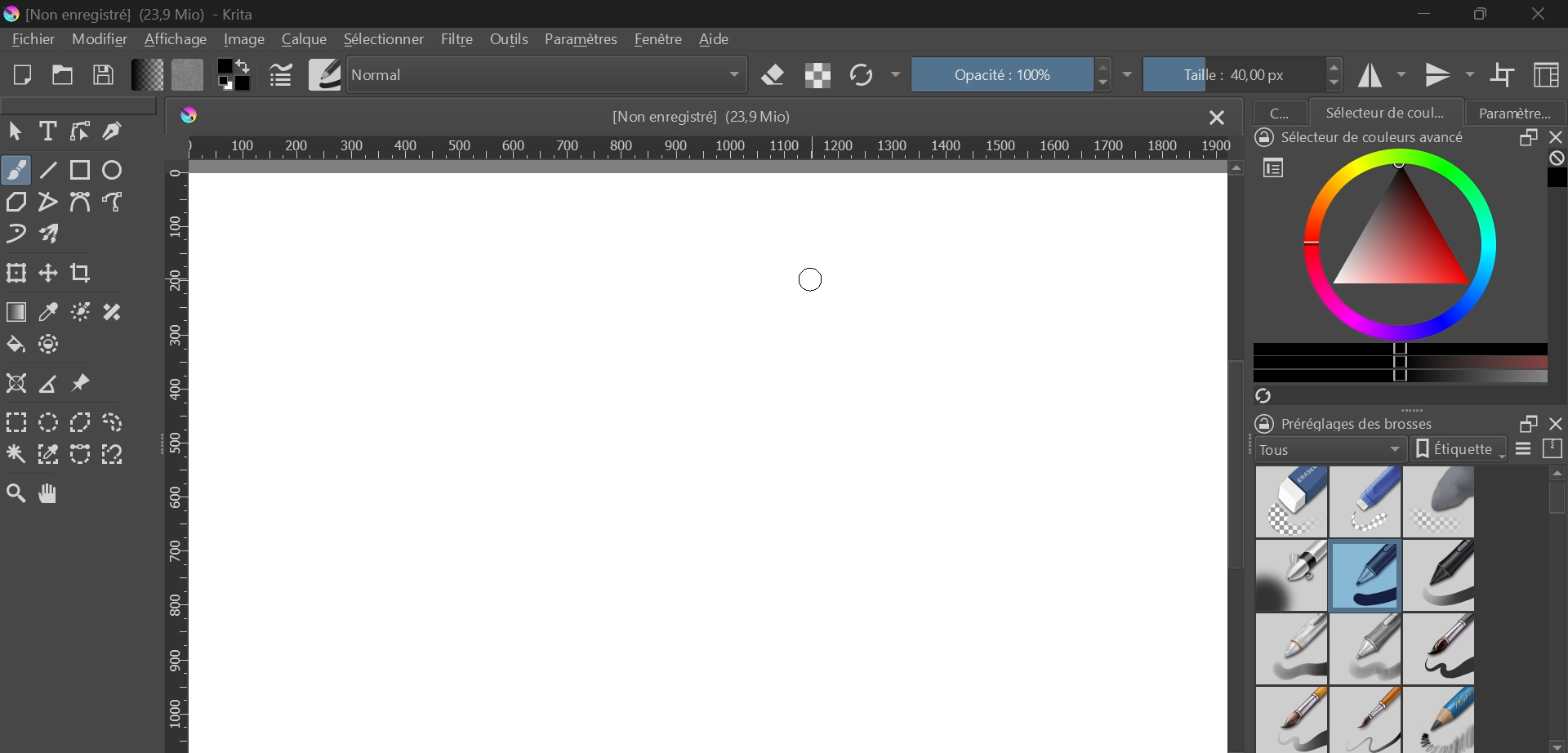Choose the first eraser brush preset

tap(1292, 501)
